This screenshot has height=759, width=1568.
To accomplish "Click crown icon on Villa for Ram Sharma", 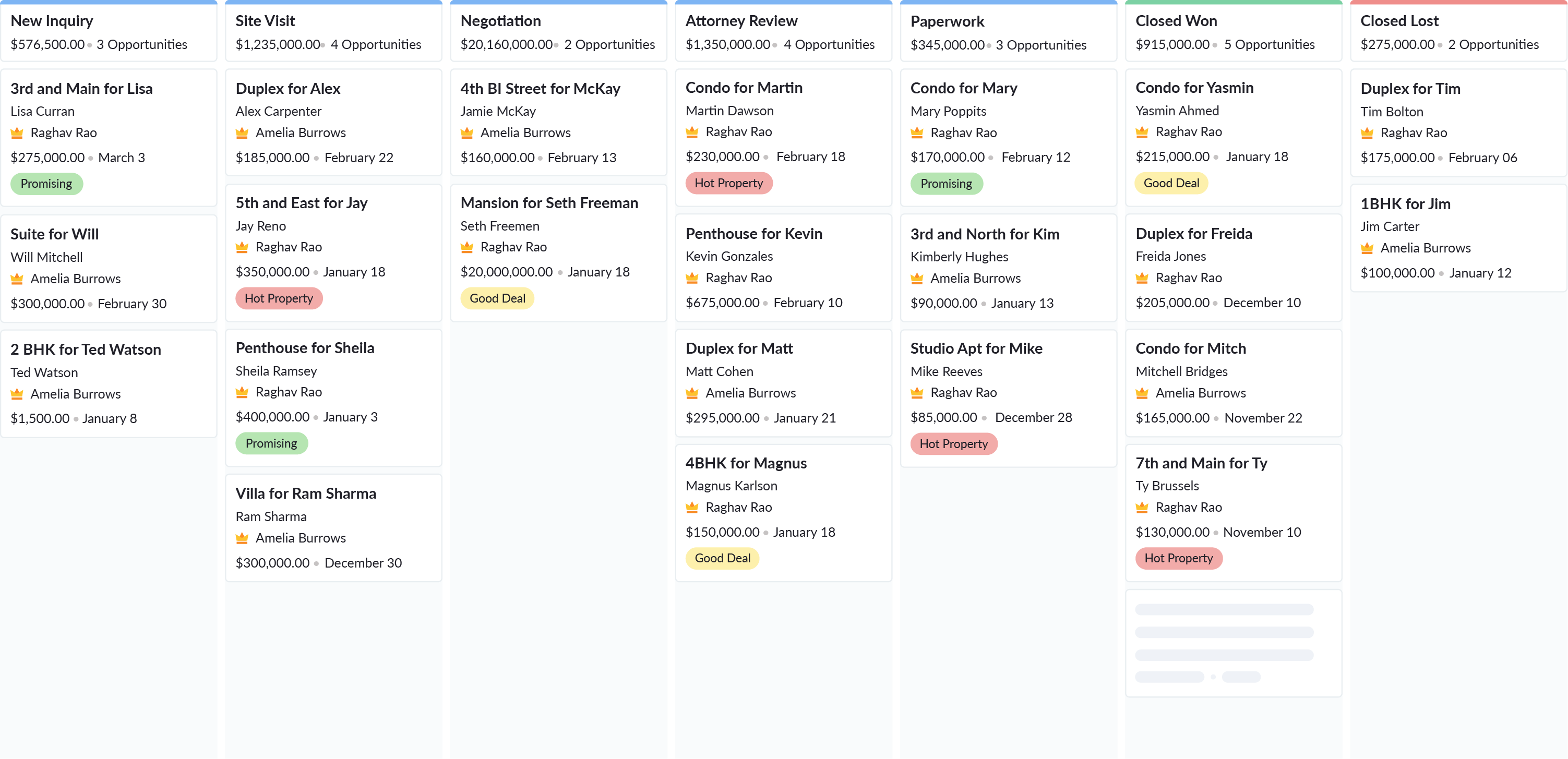I will coord(242,538).
